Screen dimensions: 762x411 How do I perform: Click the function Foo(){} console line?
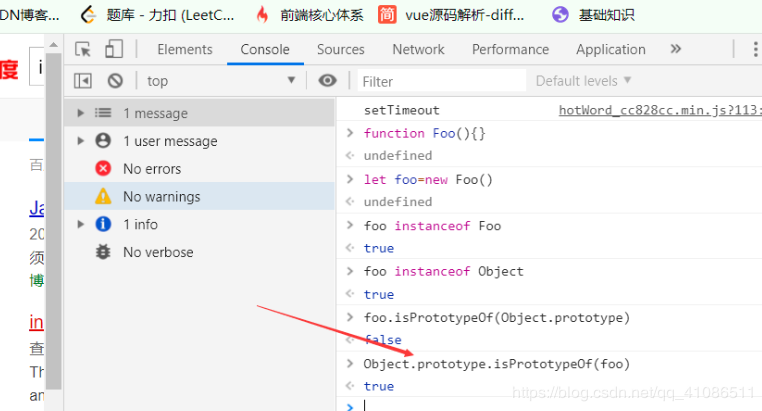click(424, 133)
